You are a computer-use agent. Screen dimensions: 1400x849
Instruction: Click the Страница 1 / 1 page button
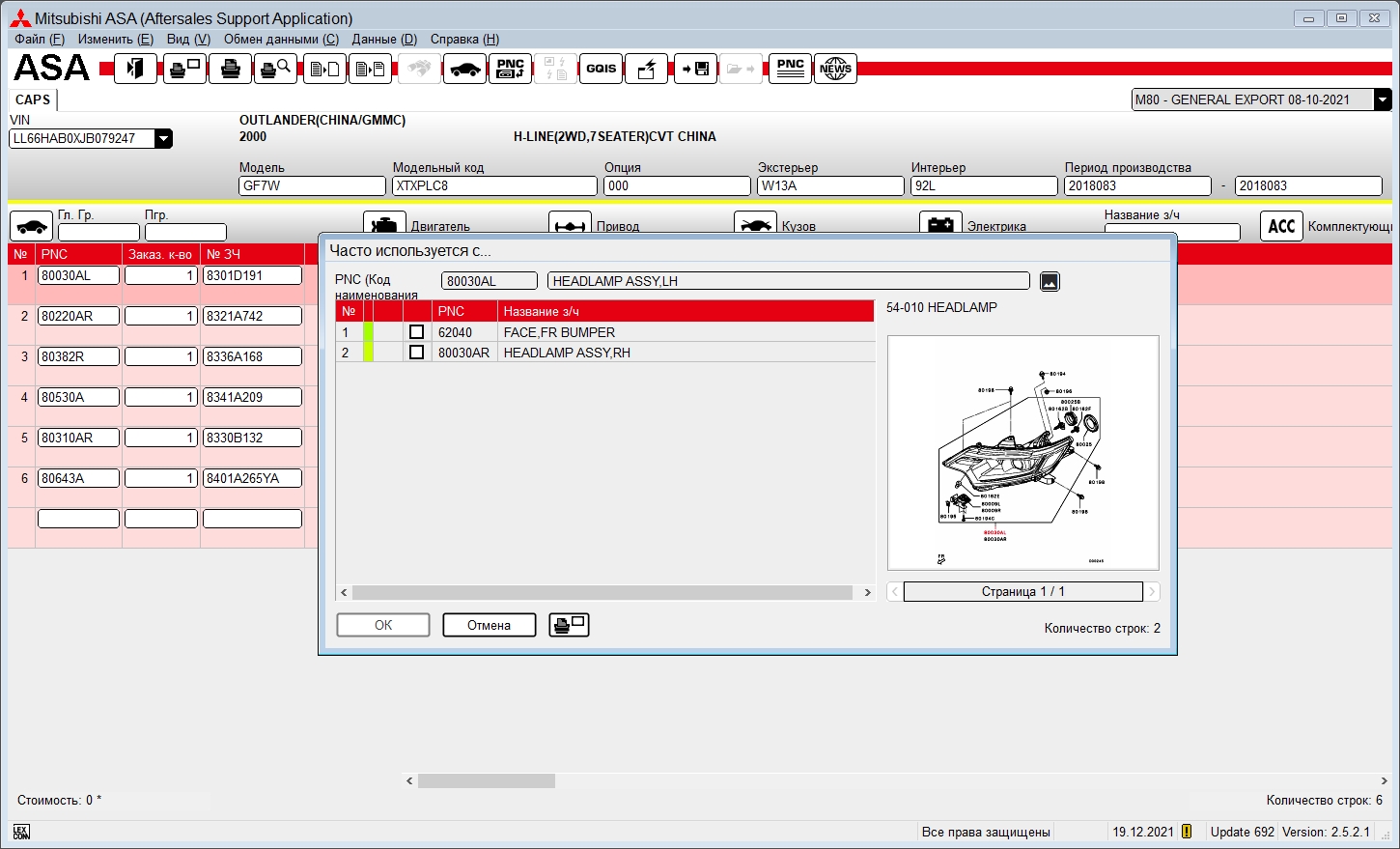point(1023,591)
